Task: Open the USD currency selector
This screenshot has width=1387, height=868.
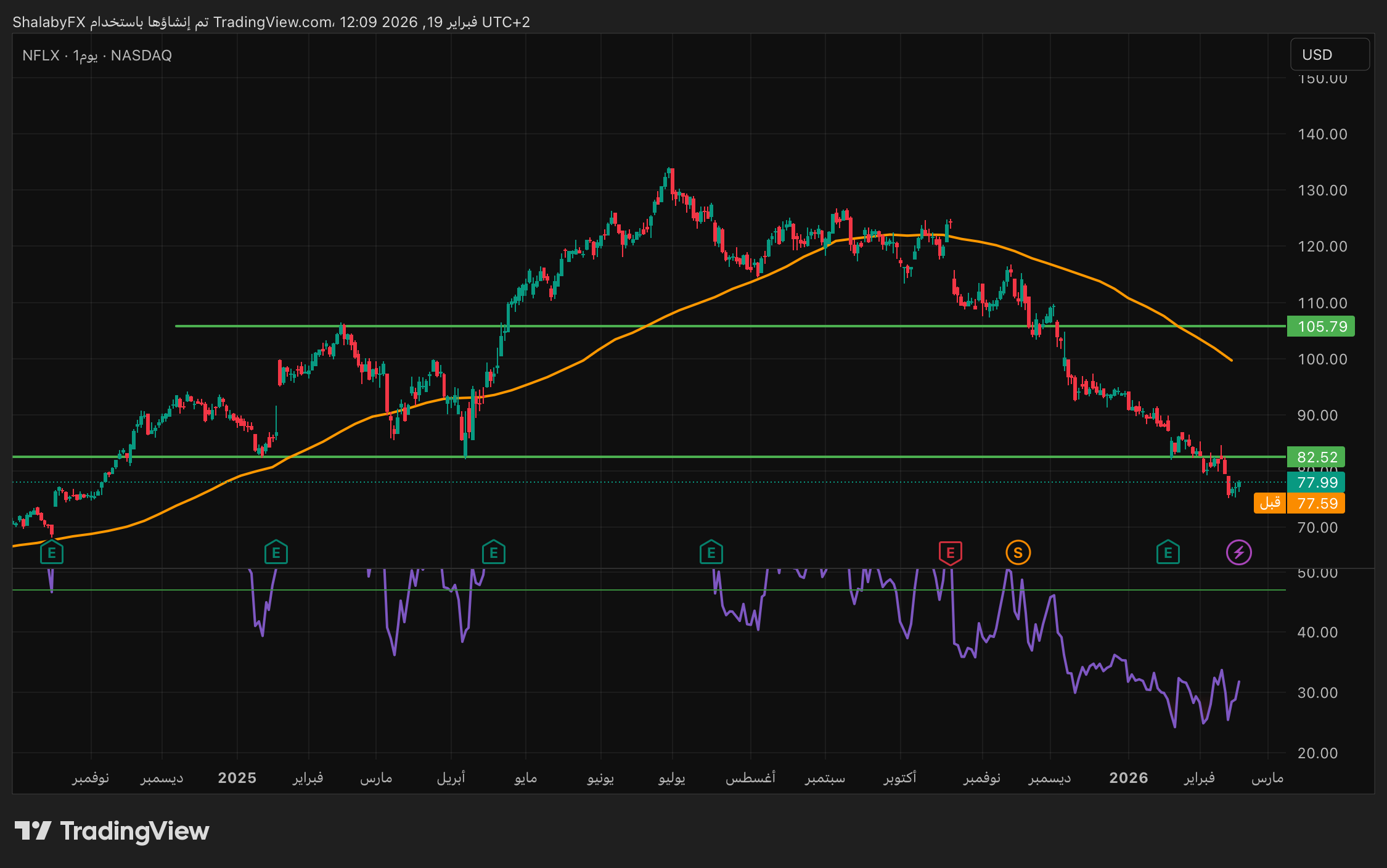Action: [x=1330, y=55]
